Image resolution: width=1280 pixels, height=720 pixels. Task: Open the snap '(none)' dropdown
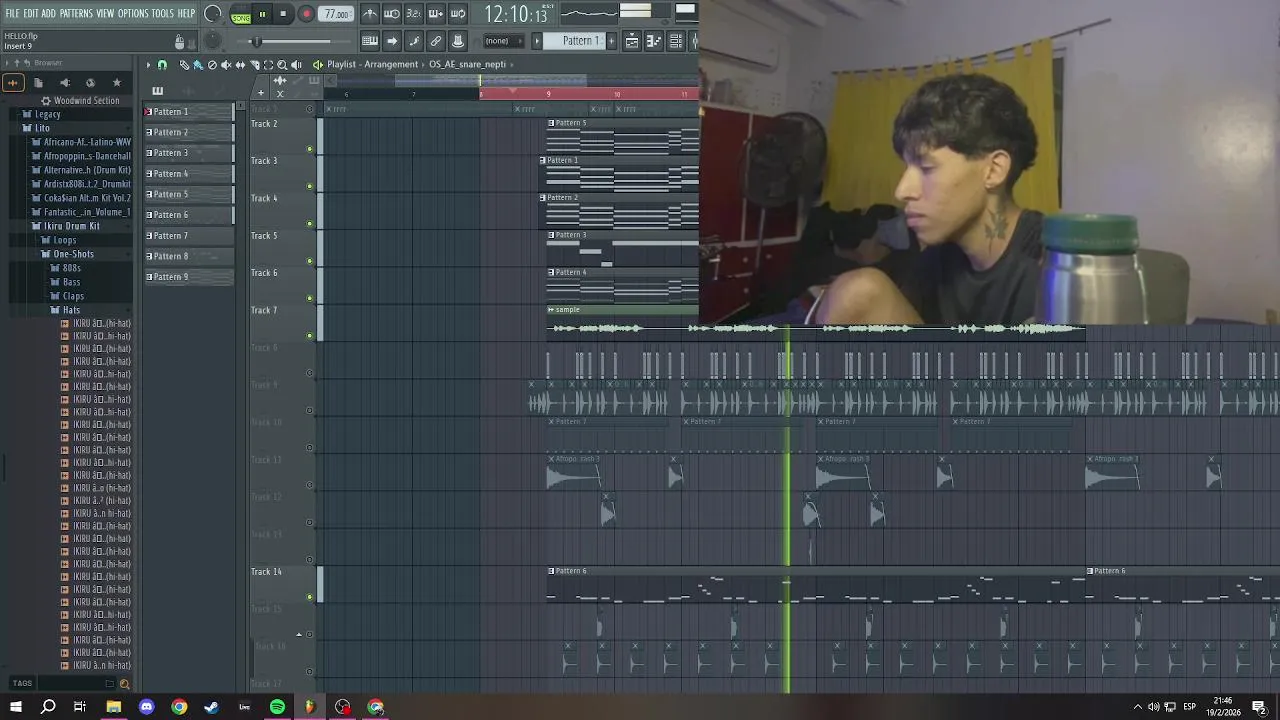point(503,41)
